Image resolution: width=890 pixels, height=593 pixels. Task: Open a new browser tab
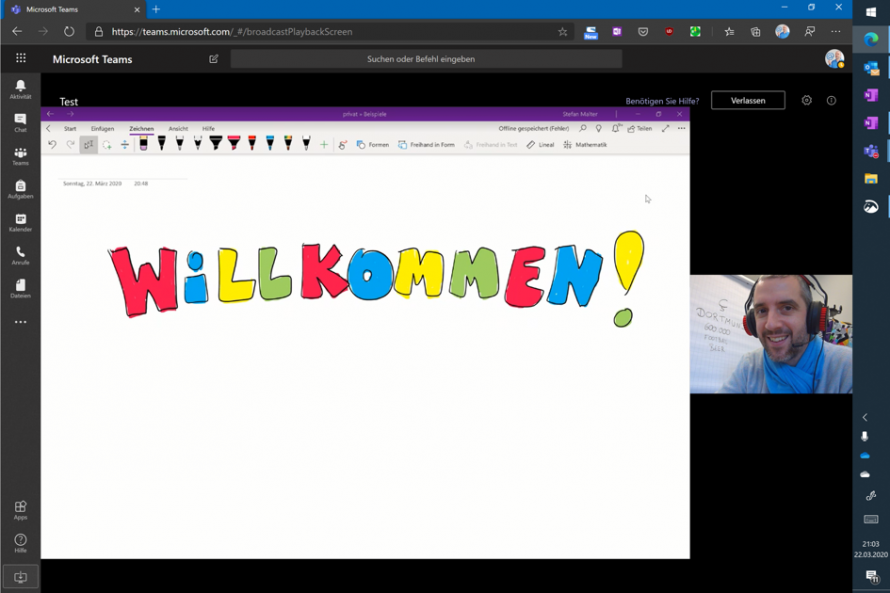[156, 9]
